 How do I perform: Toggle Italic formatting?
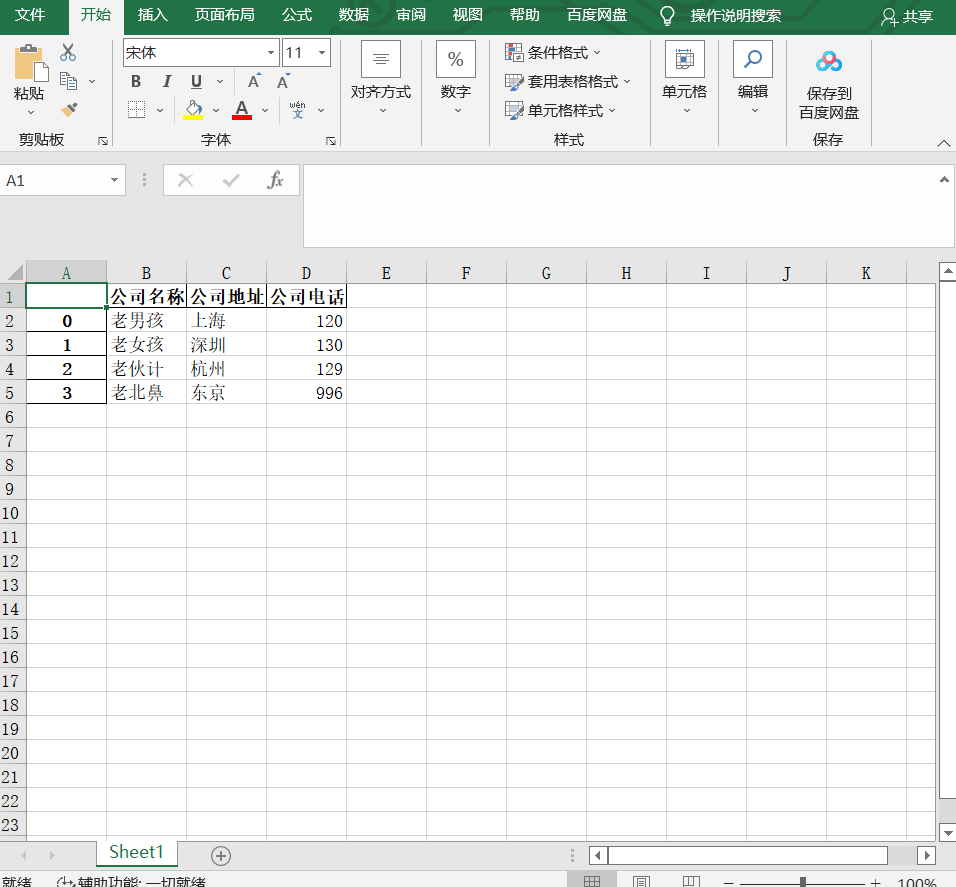[166, 81]
